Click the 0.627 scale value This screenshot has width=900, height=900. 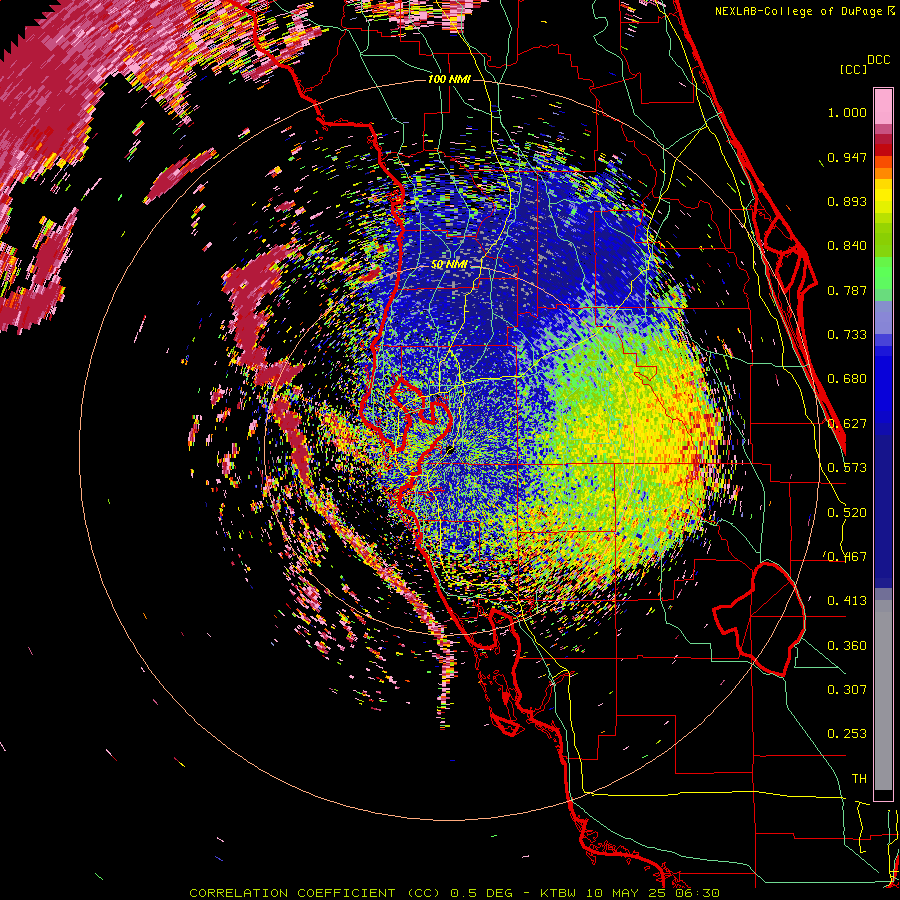pyautogui.click(x=847, y=424)
